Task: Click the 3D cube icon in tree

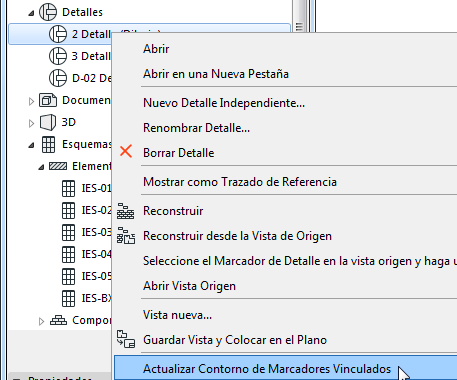Action: [x=48, y=122]
